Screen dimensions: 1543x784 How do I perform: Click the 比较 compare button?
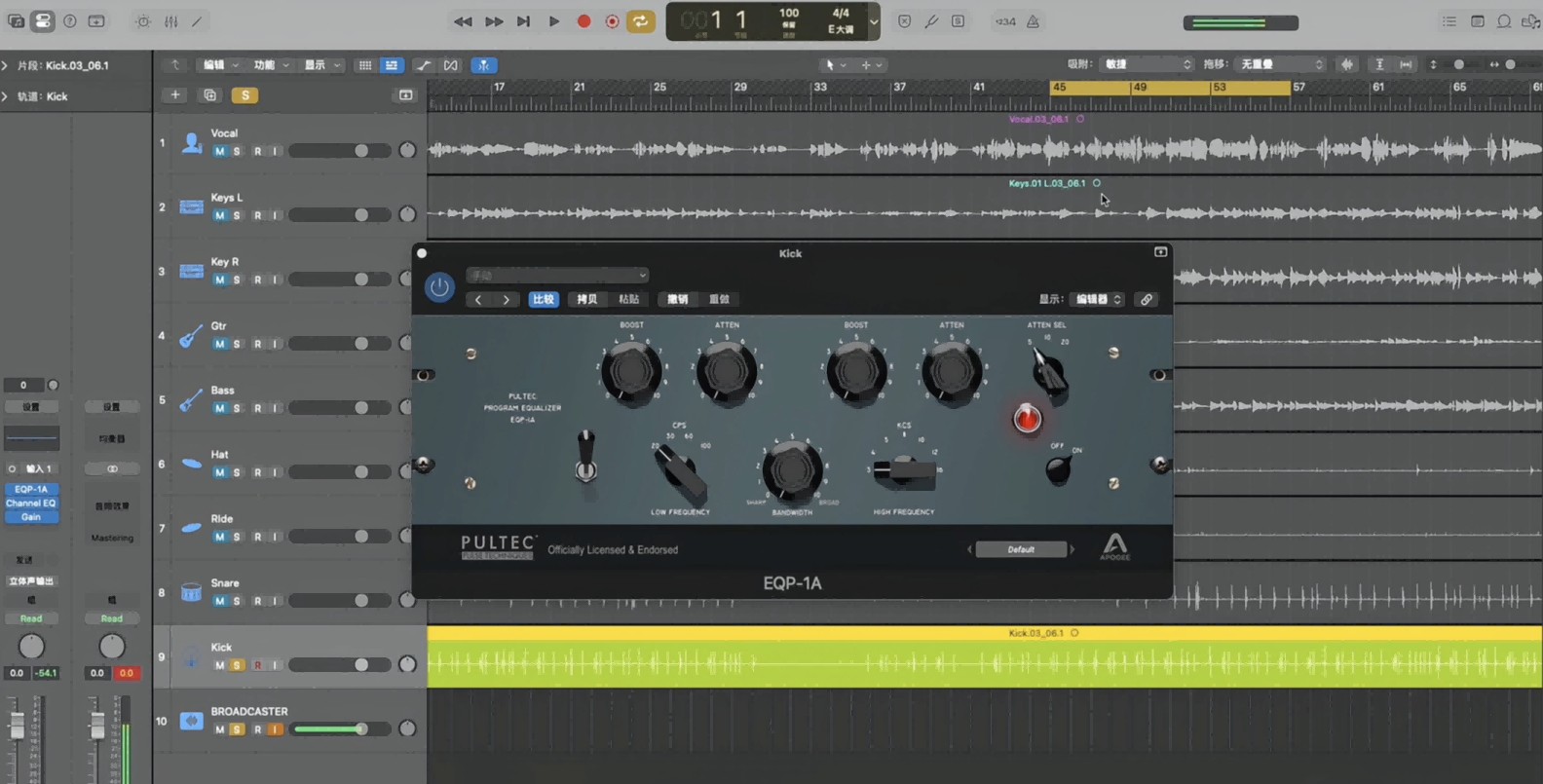click(544, 299)
